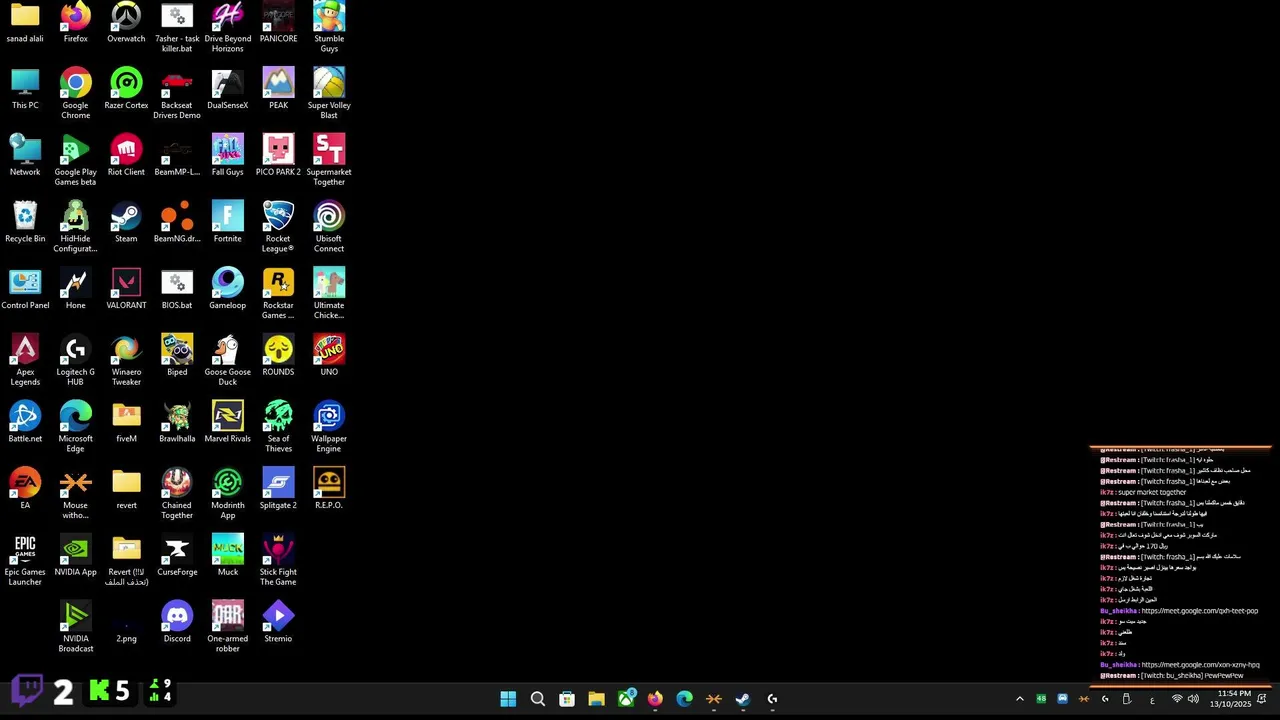Image resolution: width=1280 pixels, height=720 pixels.
Task: Select the fiveM folder on desktop
Action: point(126,422)
